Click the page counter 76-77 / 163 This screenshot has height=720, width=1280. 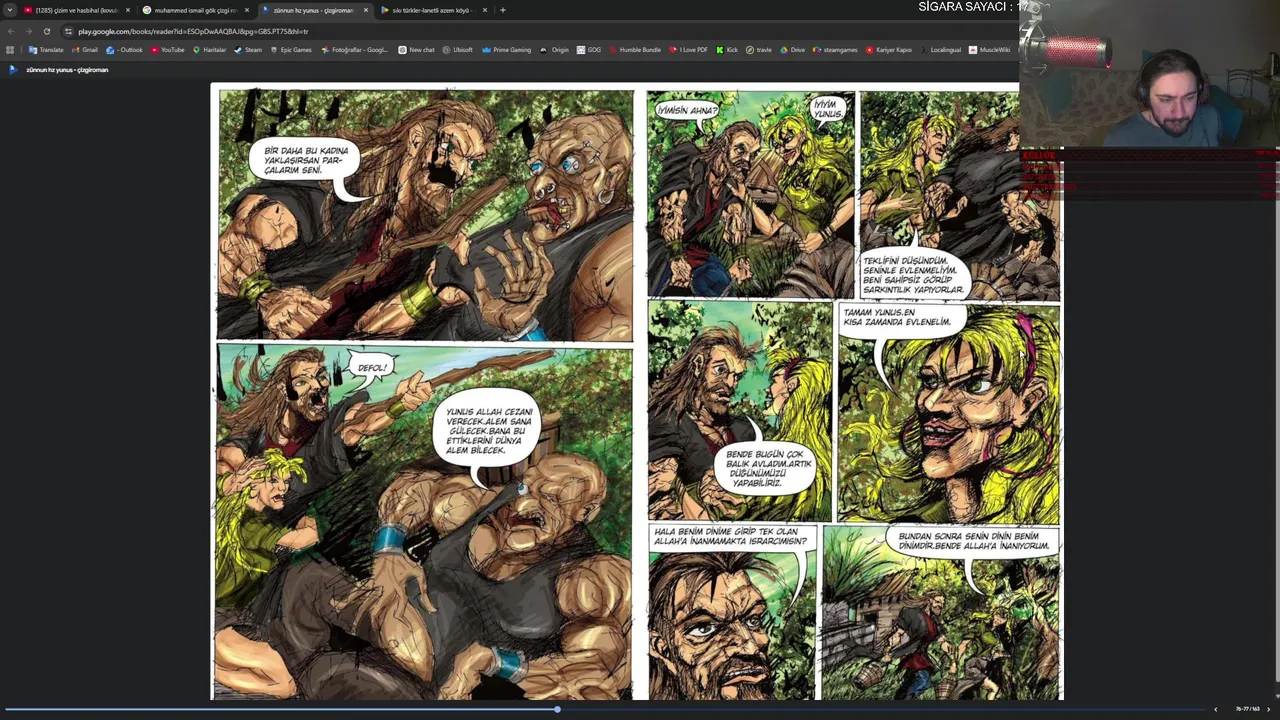pyautogui.click(x=1246, y=709)
